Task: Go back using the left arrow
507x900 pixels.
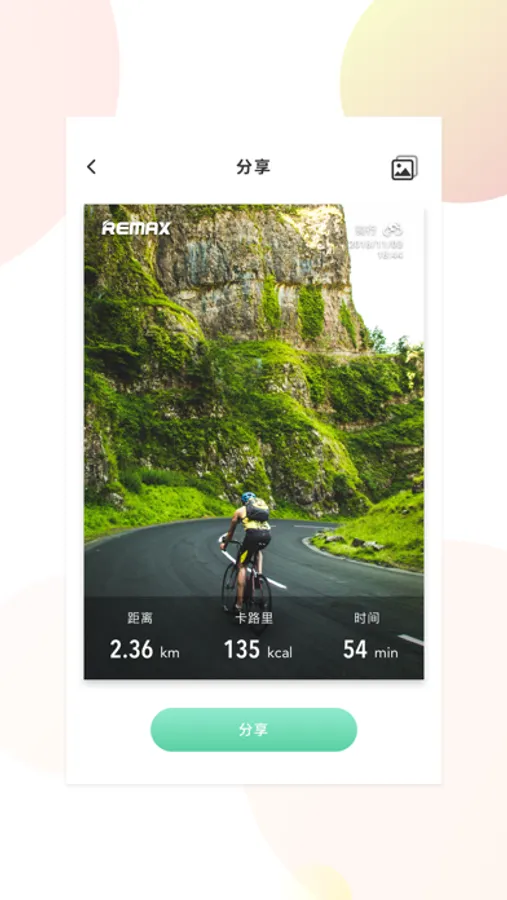Action: (91, 167)
